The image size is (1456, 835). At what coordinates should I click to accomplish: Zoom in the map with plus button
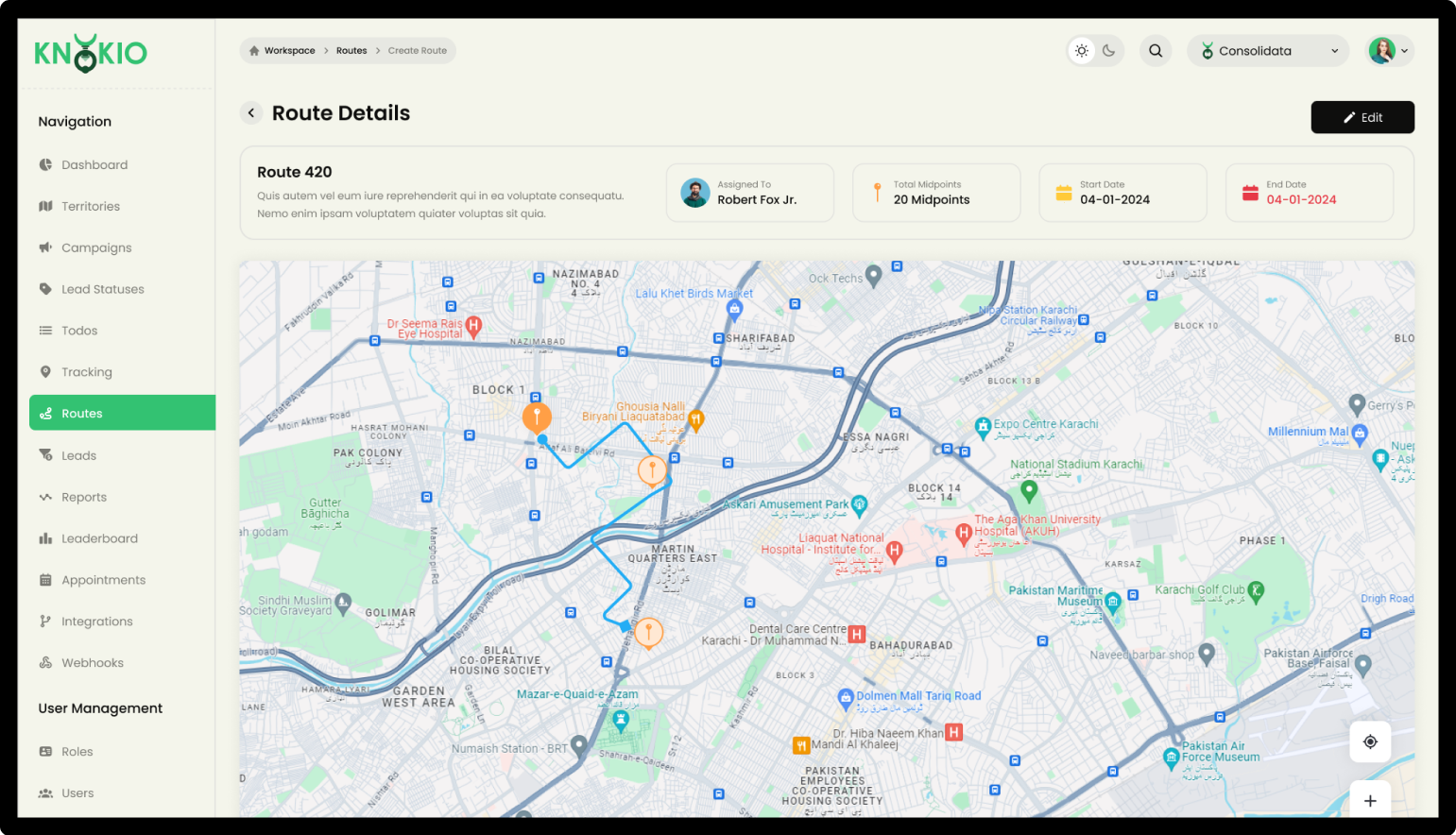pyautogui.click(x=1370, y=800)
